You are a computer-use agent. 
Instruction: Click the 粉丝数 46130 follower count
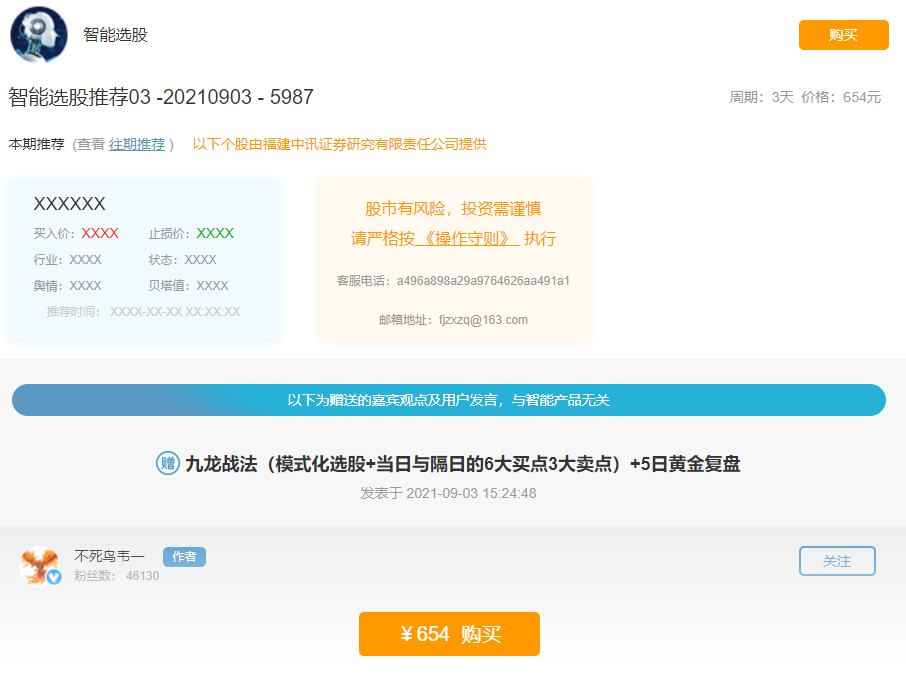116,576
